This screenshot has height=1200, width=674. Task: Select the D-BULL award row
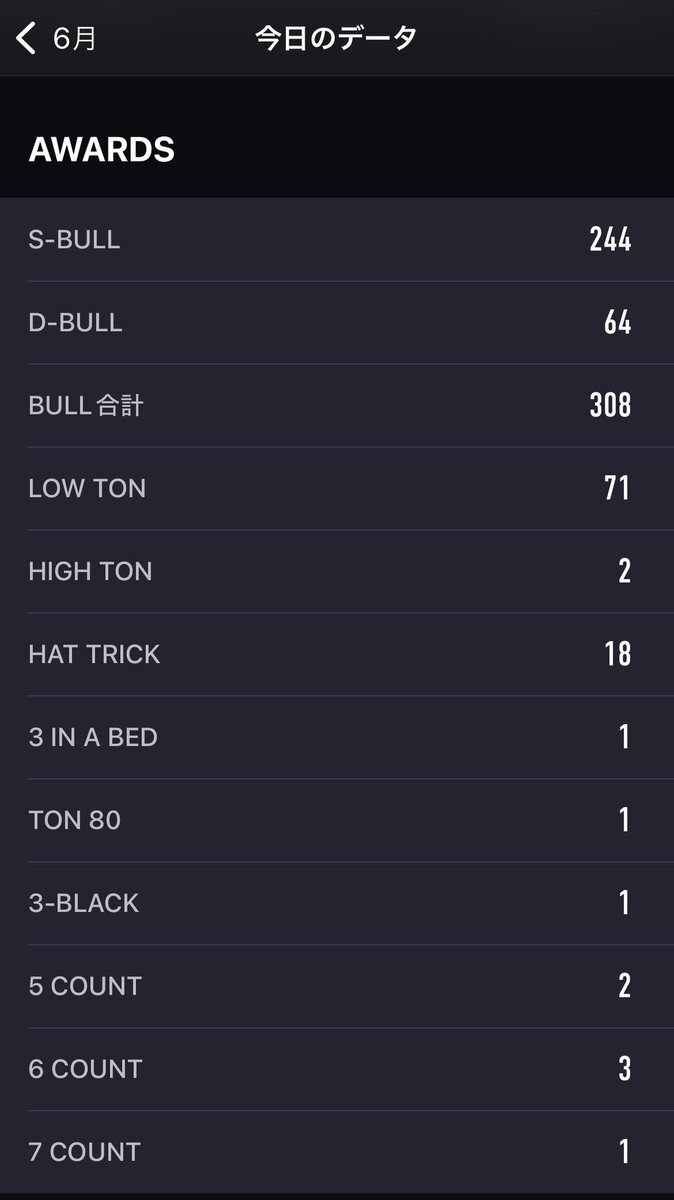pyautogui.click(x=337, y=322)
